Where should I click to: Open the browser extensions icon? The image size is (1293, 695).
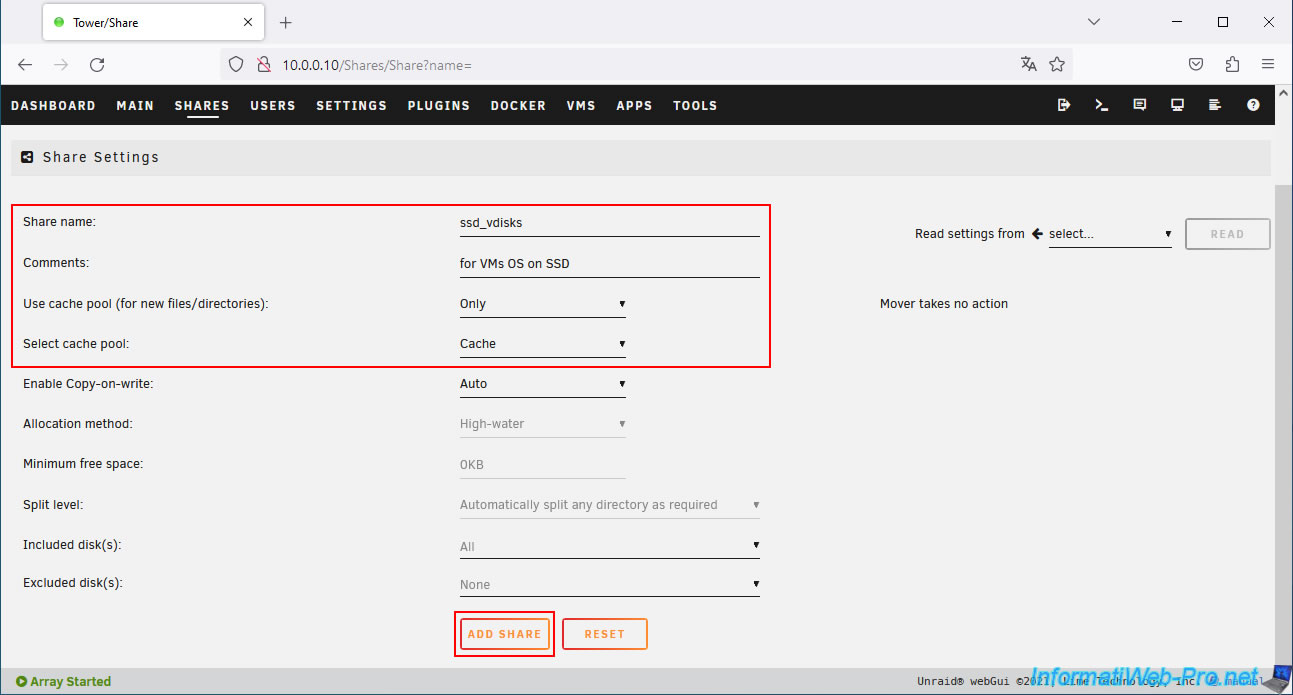click(x=1232, y=64)
